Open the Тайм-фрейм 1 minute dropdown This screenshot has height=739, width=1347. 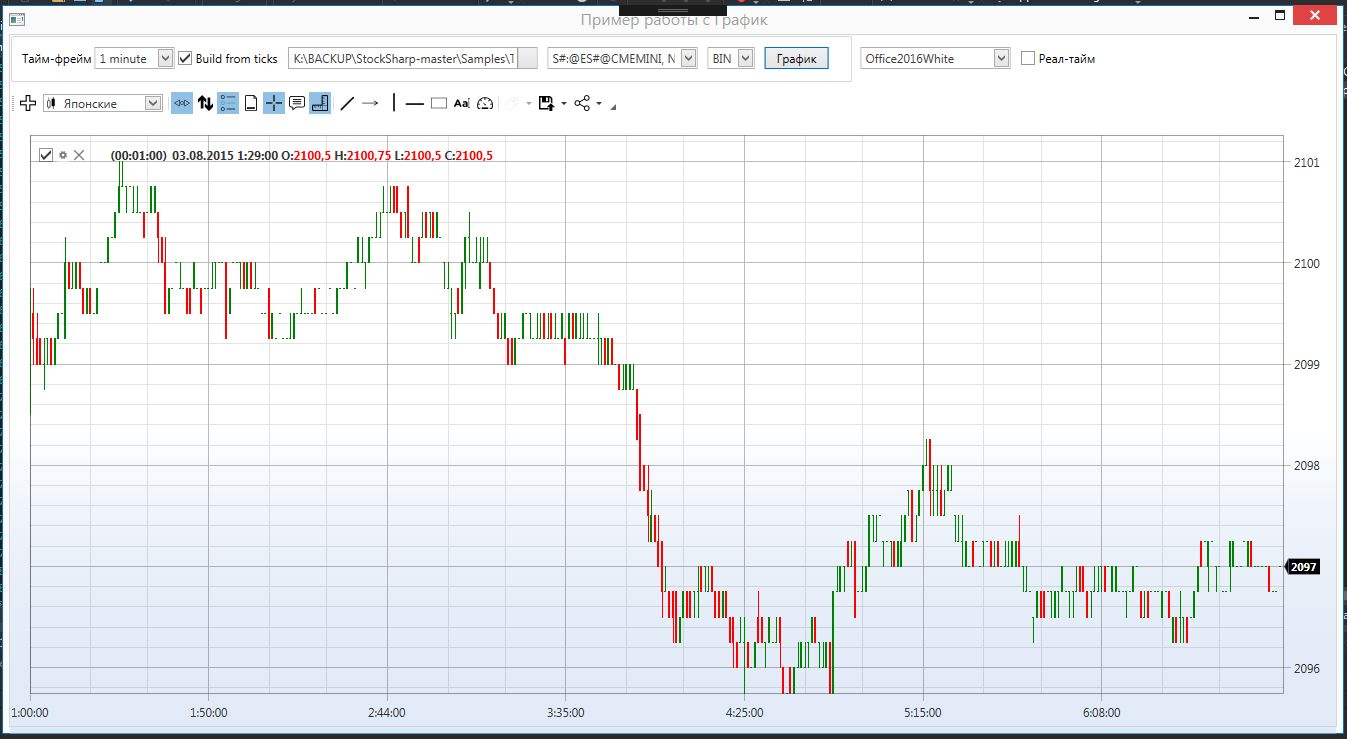(135, 59)
